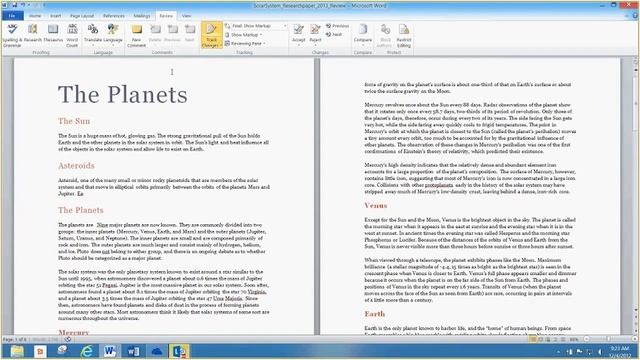Open the SkyDrive cloud icon in taskbar
Image resolution: width=640 pixels, height=360 pixels.
coord(157,351)
